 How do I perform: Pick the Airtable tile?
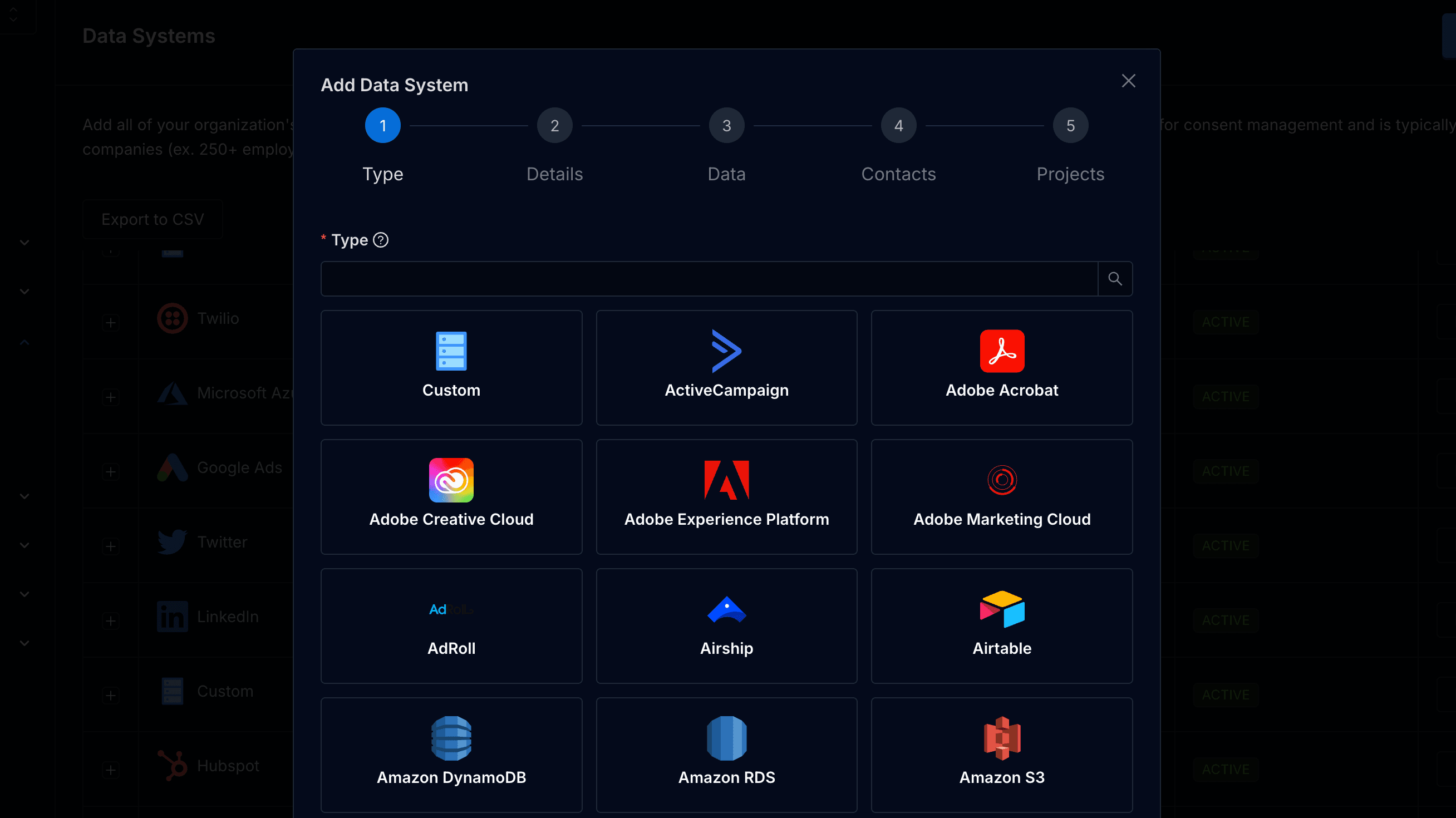[x=1002, y=625]
